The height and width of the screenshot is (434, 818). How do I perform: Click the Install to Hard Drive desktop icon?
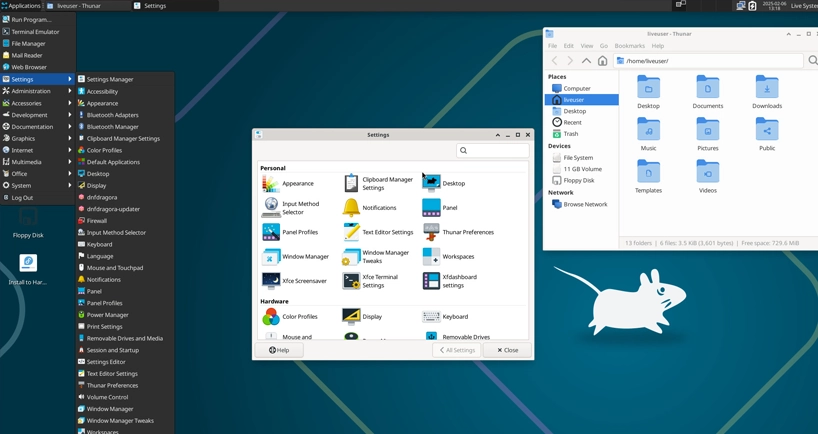coord(28,265)
